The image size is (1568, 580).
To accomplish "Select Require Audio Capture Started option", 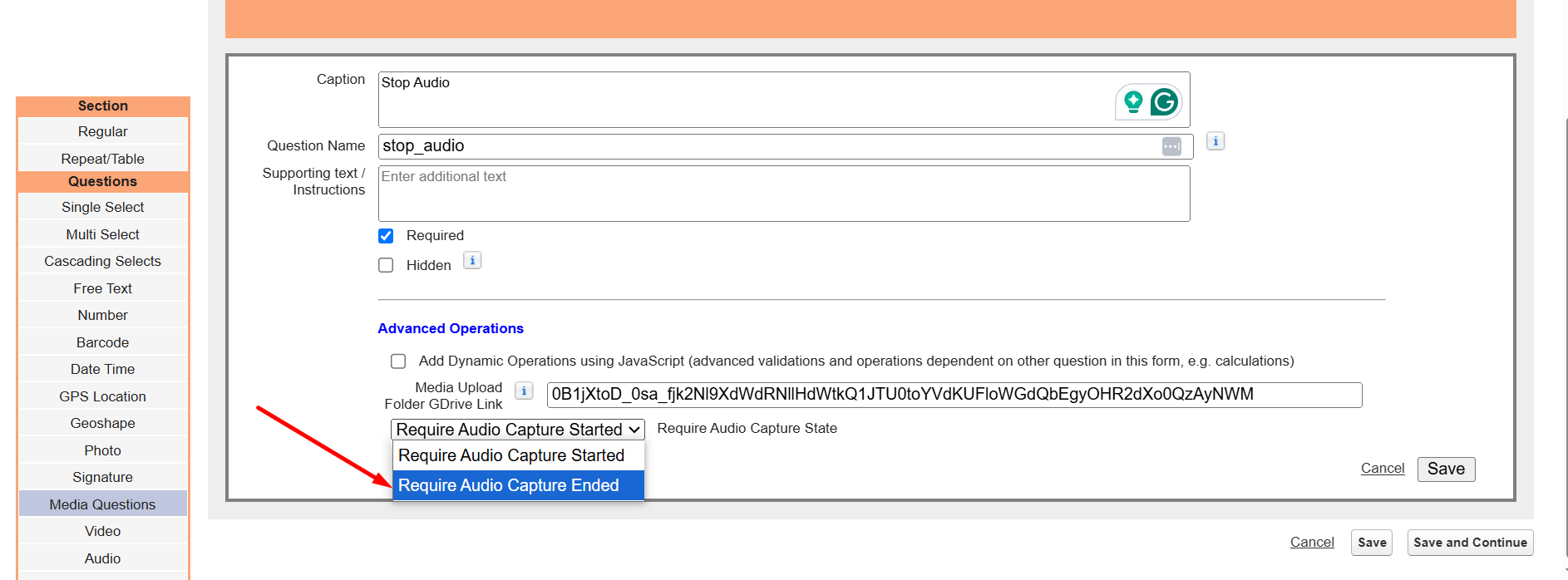I will [518, 455].
